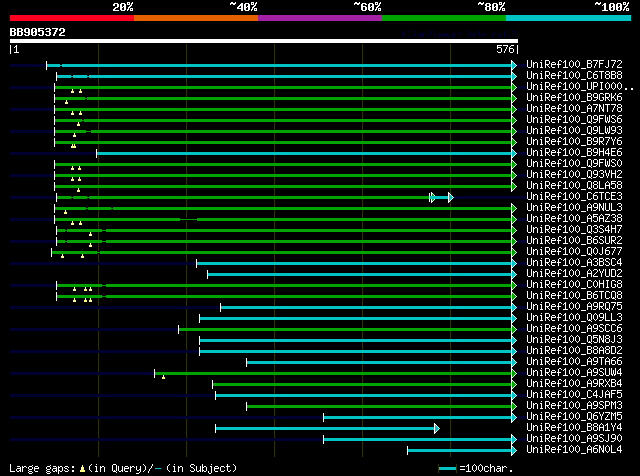Click the label UniRef100_C0HIG8

574,285
